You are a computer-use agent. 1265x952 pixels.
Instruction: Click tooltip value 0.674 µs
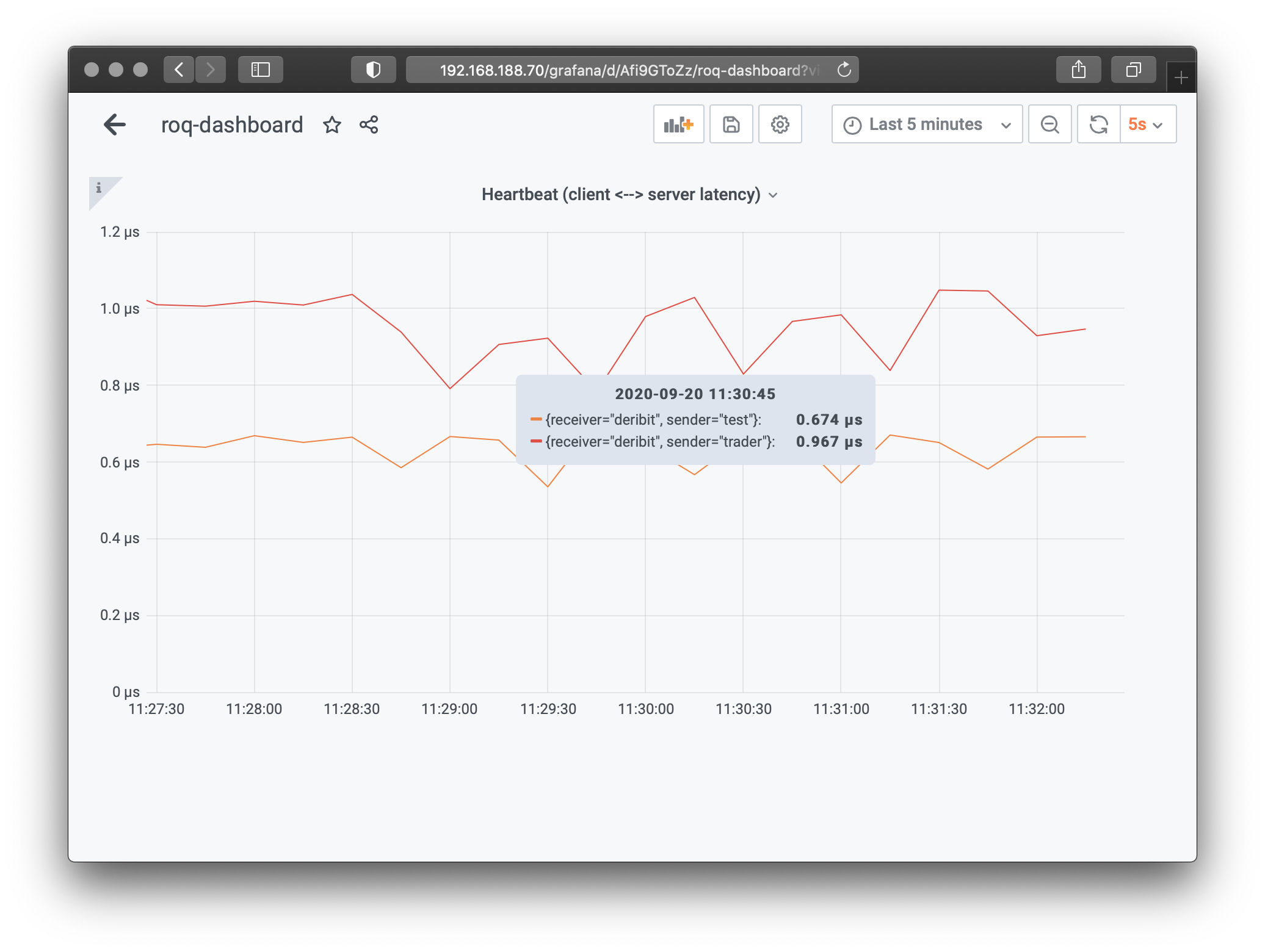click(x=829, y=420)
